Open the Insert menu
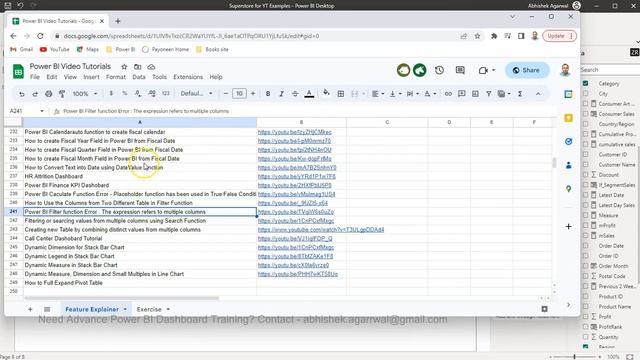The width and height of the screenshot is (640, 360). (x=91, y=77)
